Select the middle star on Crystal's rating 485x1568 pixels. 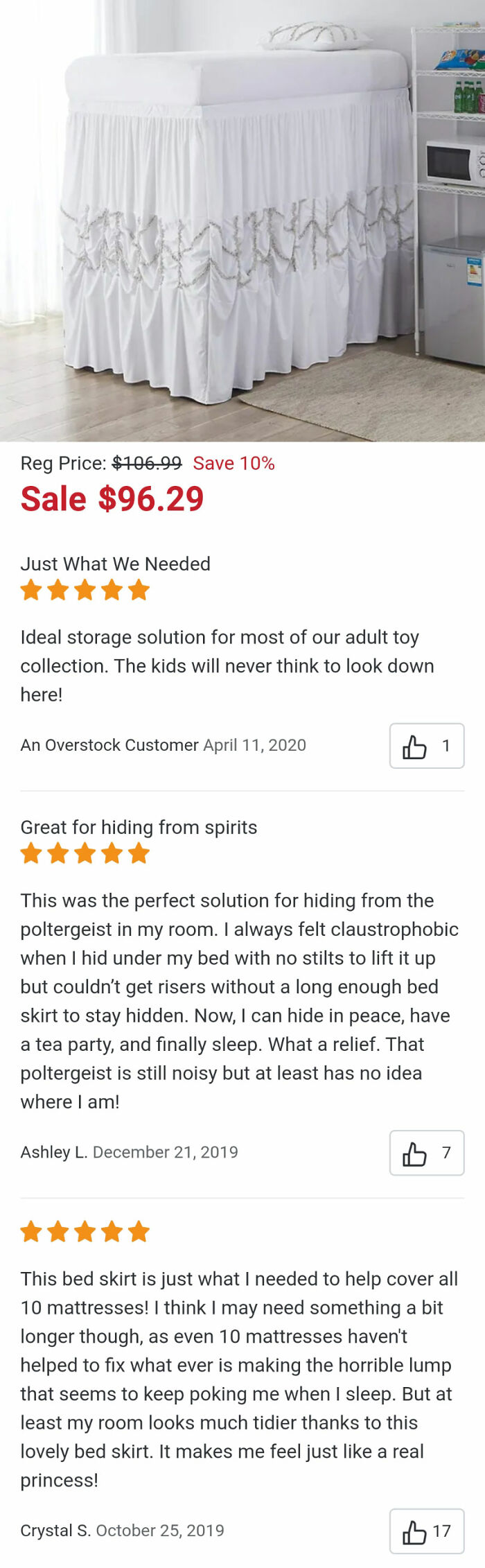85,1232
